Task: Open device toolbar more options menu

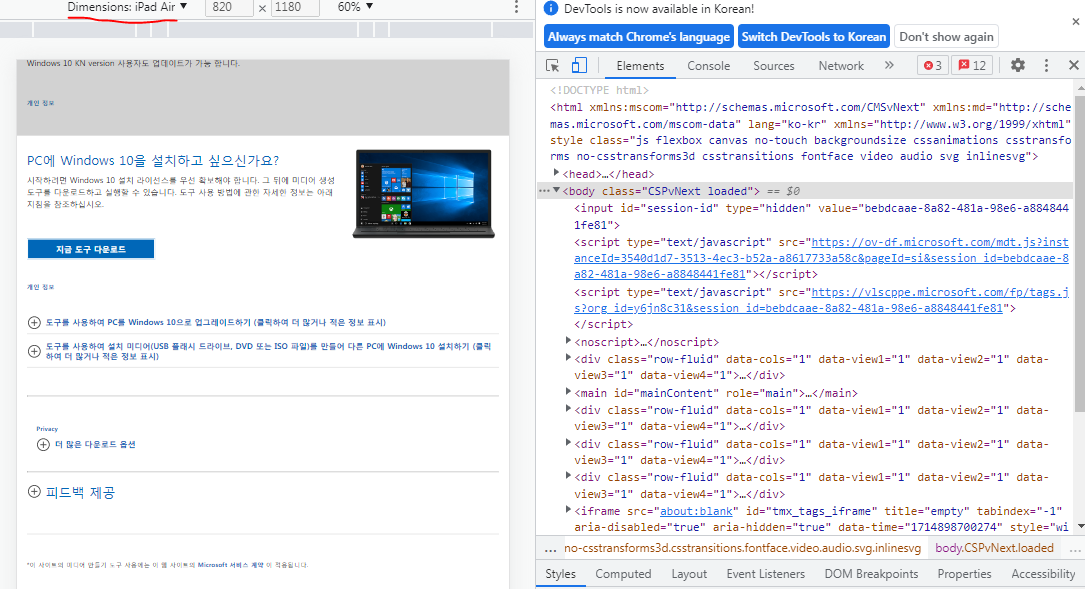Action: point(516,7)
